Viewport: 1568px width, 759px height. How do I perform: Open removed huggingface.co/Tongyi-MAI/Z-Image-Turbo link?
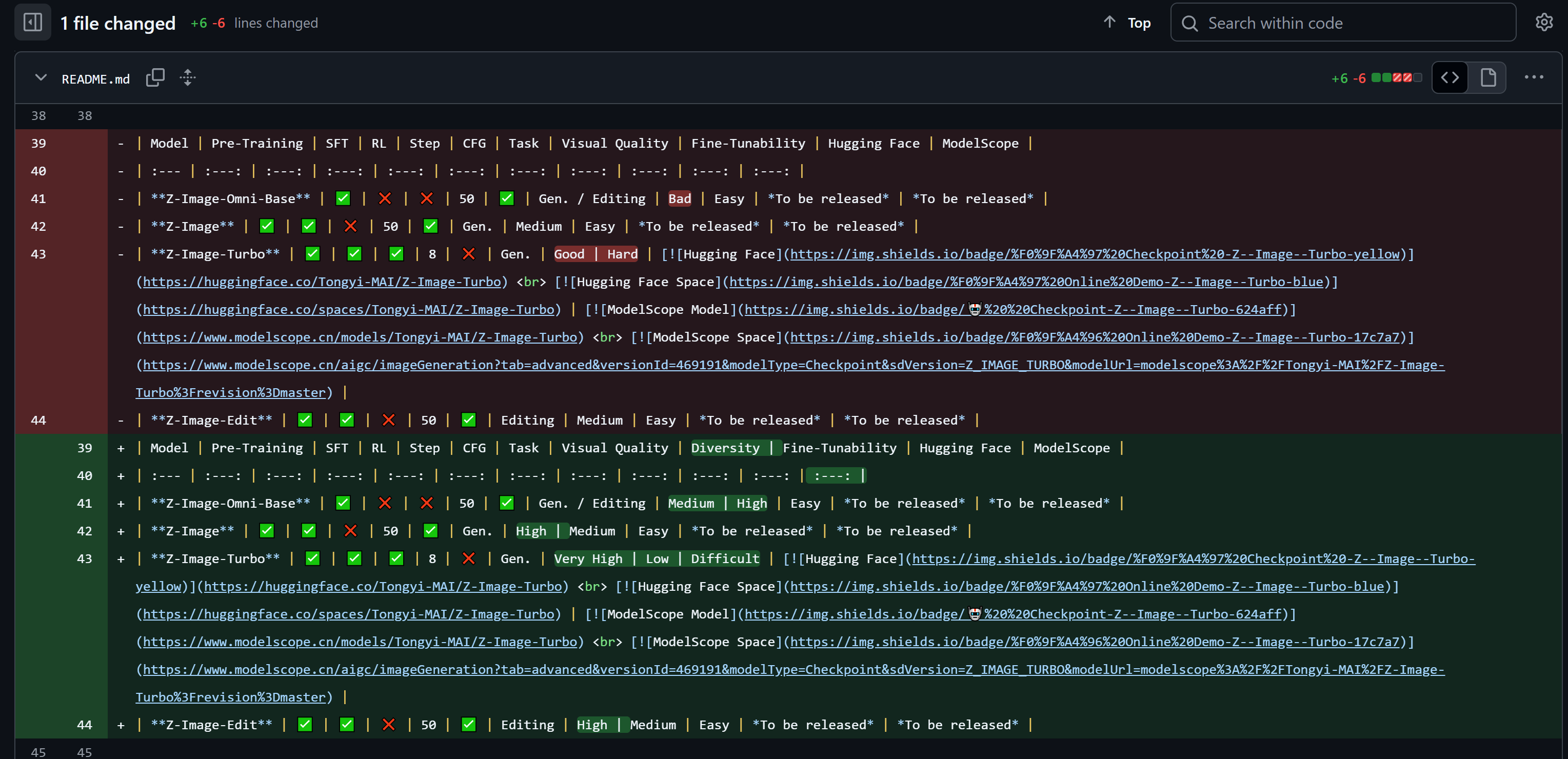coord(322,282)
